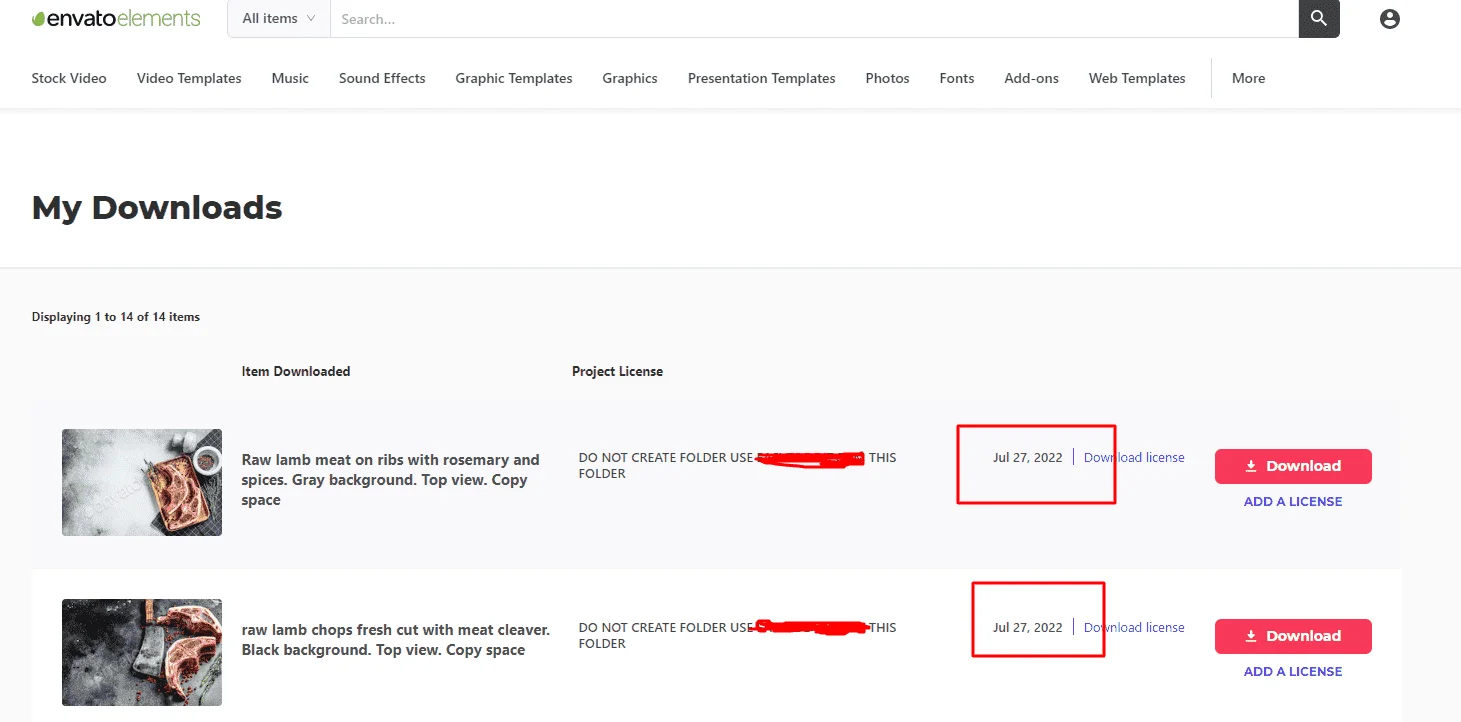The image size is (1461, 722).
Task: Open the Stock Video category
Action: point(69,78)
